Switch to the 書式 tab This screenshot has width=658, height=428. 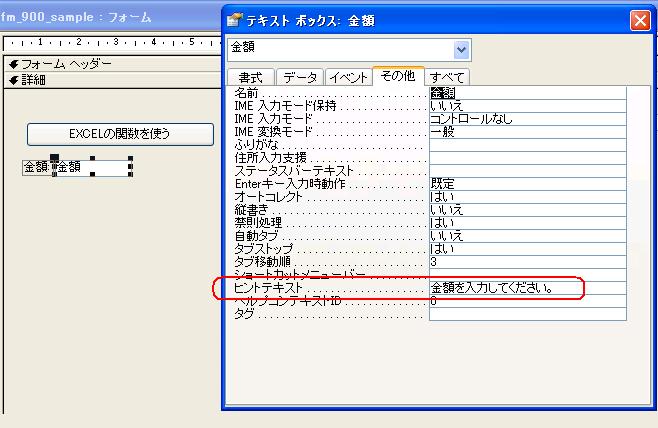[x=250, y=77]
